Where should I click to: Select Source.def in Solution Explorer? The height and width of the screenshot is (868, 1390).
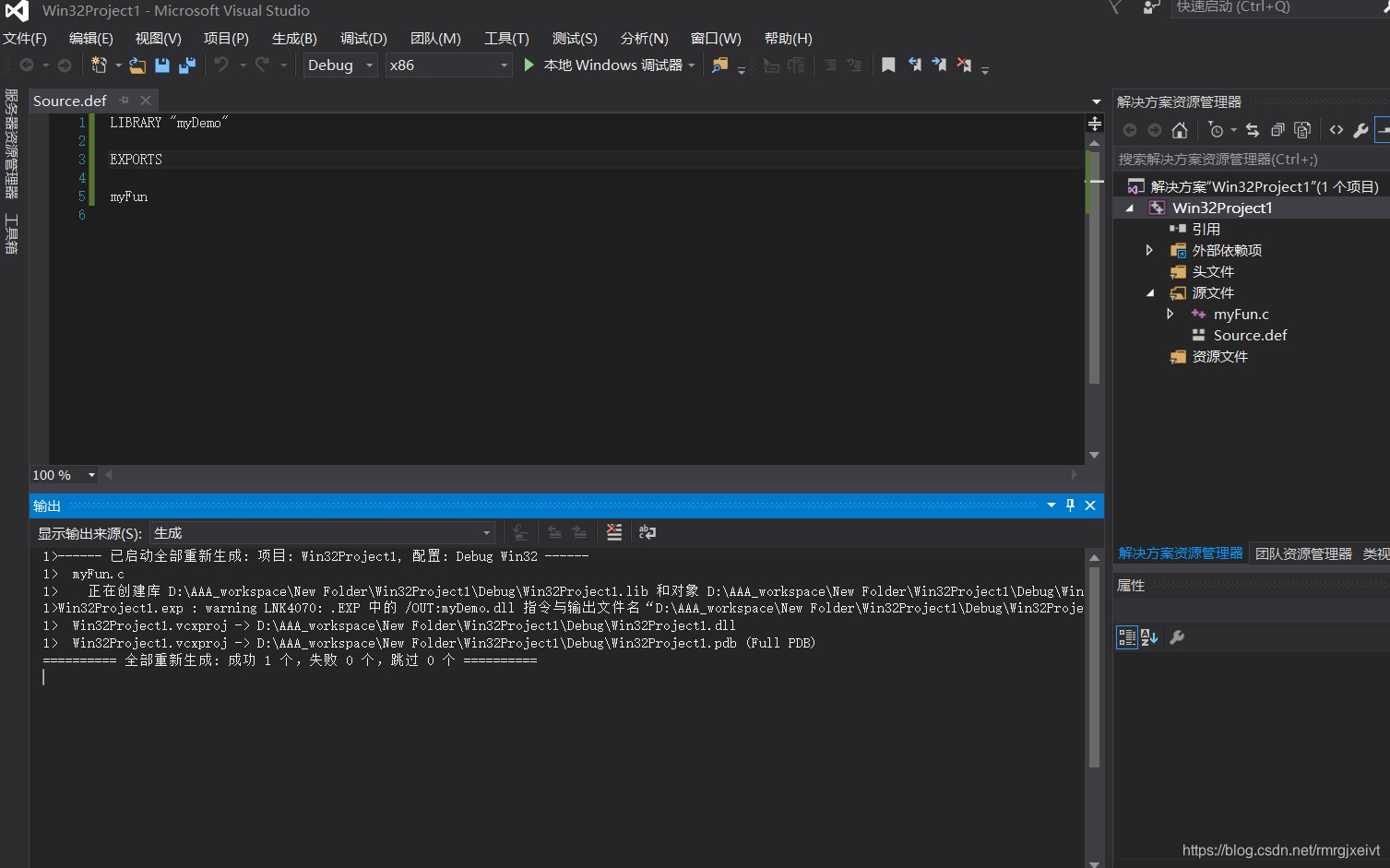pos(1250,336)
